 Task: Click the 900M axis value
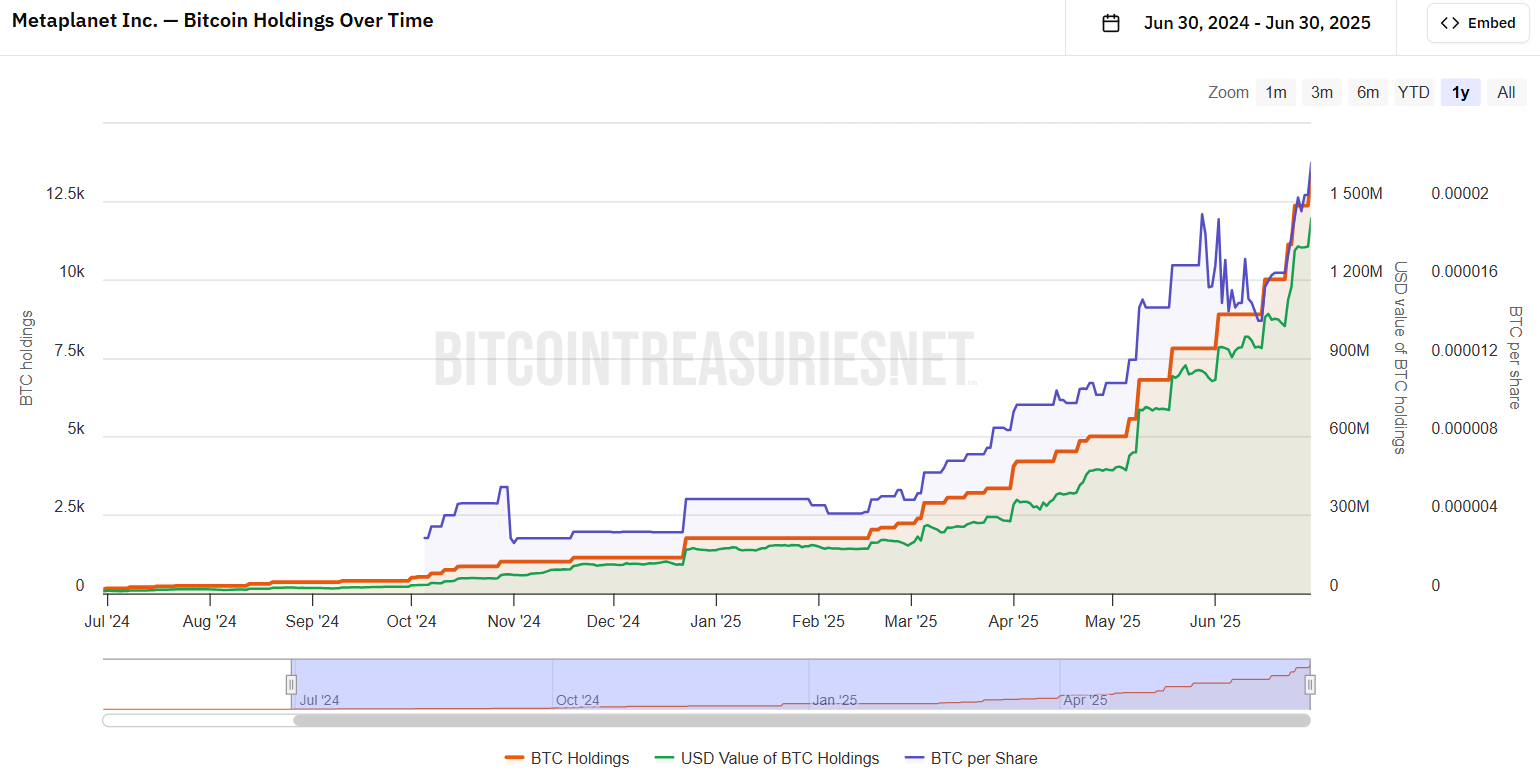pos(1349,351)
